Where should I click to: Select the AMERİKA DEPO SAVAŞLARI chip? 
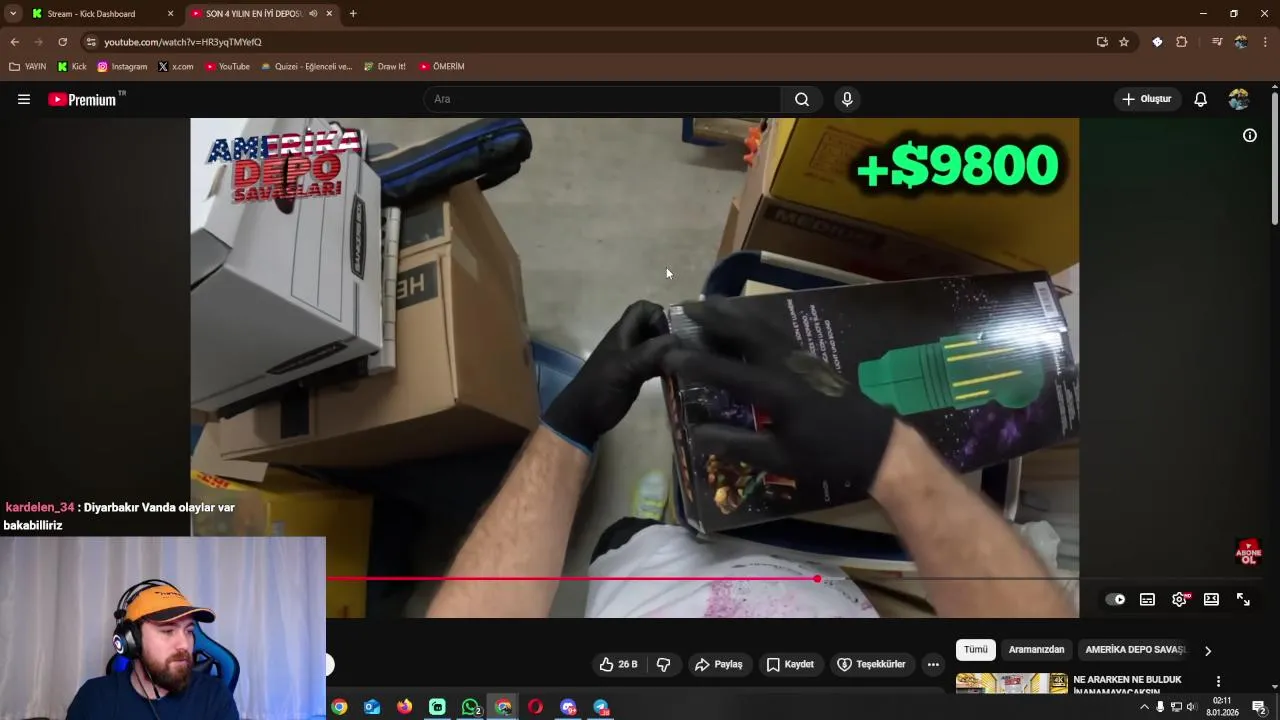[x=1135, y=650]
